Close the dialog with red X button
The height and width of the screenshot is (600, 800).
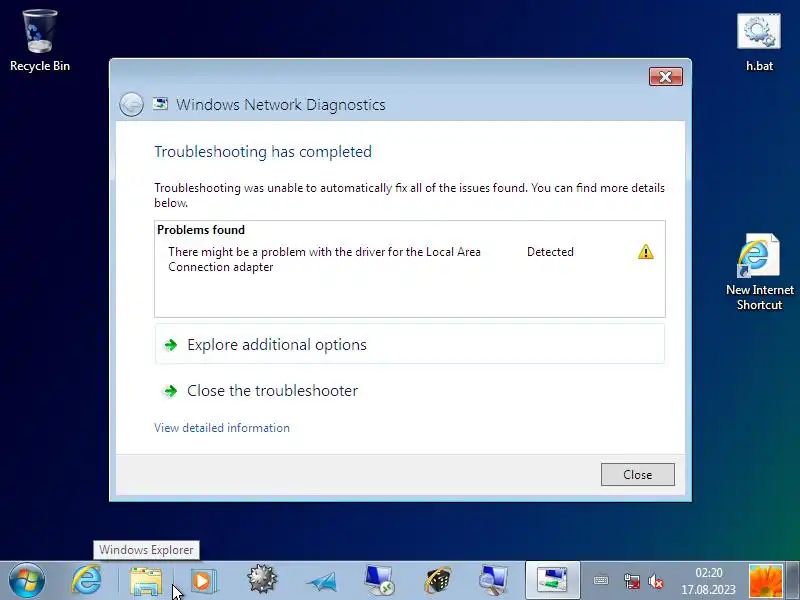point(666,77)
